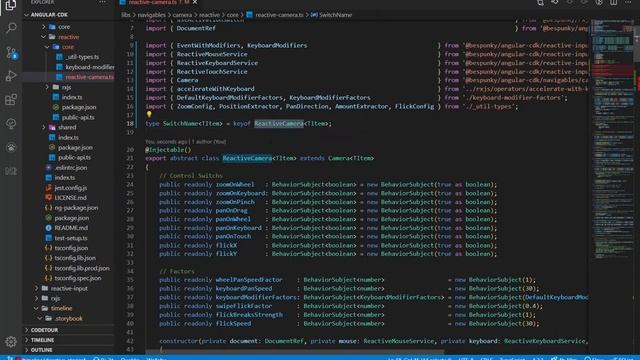This screenshot has width=640, height=360.
Task: Click the code minimap preview
Action: point(612,139)
